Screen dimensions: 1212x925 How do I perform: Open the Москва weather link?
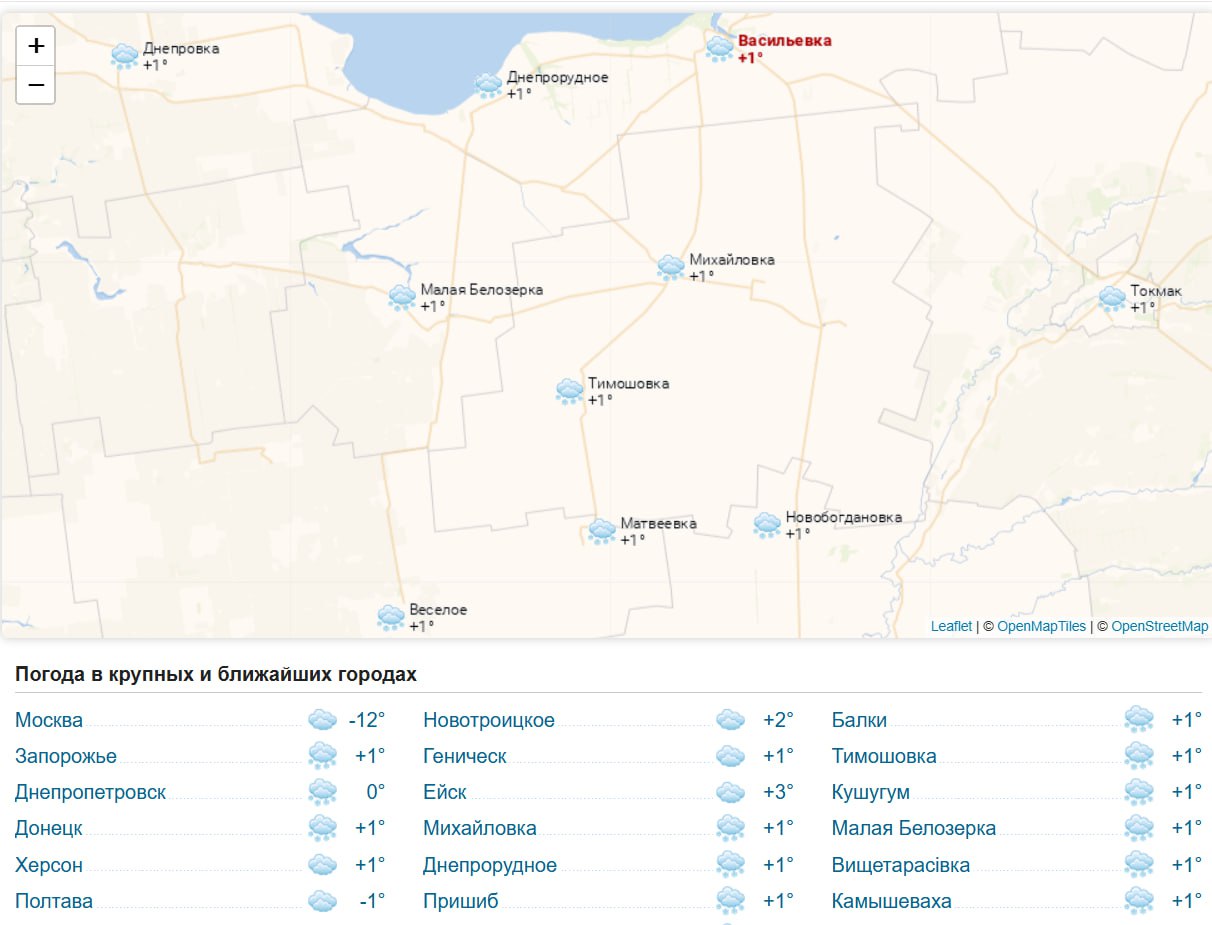coord(49,720)
